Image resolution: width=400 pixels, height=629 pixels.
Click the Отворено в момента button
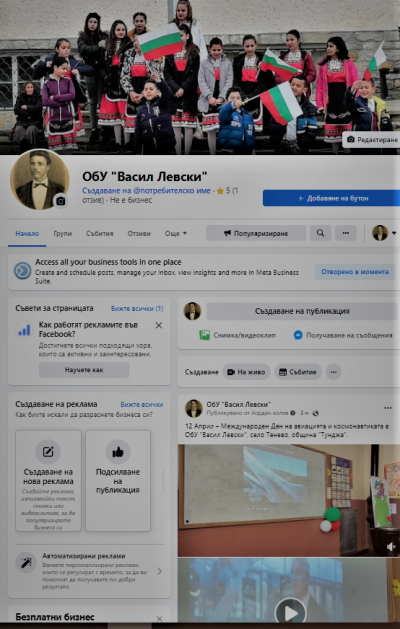click(355, 272)
